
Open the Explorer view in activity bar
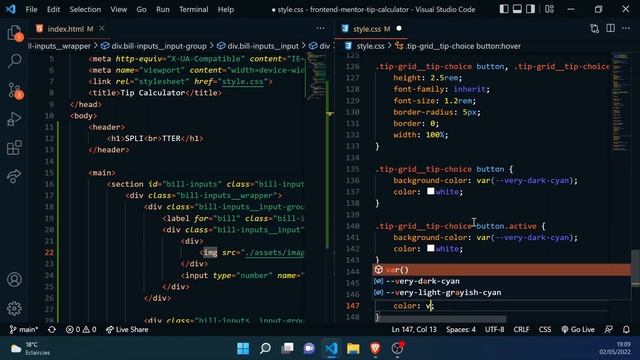[14, 33]
